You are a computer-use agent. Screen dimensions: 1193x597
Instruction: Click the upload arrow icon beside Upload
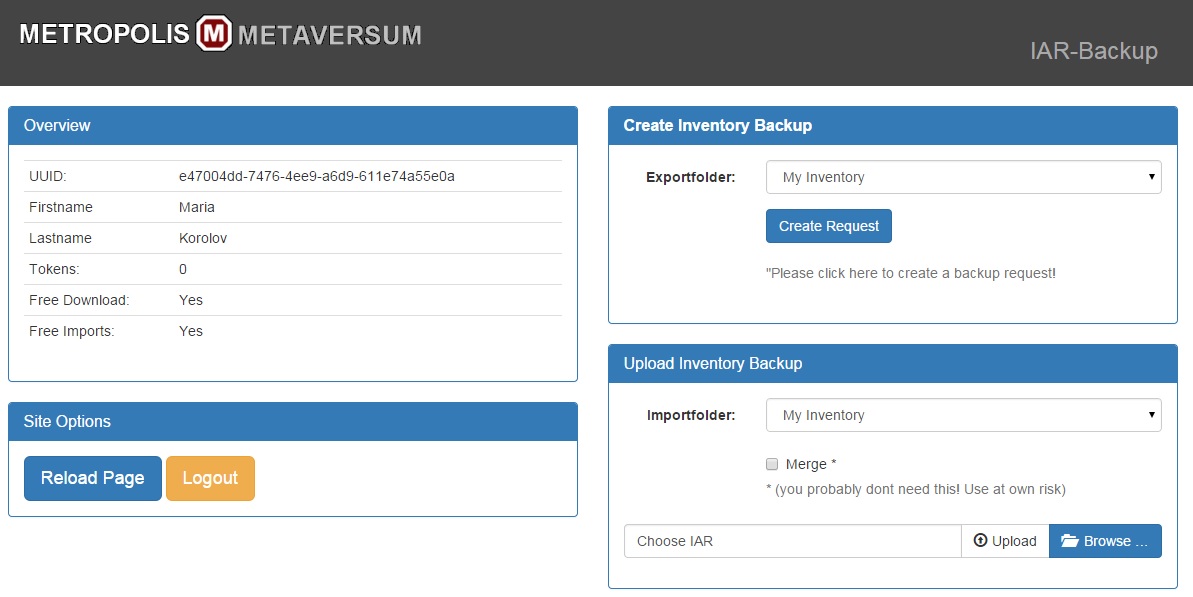(x=981, y=541)
